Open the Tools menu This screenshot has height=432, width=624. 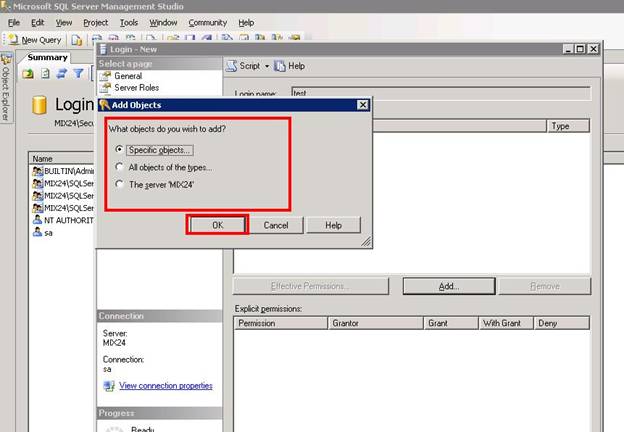128,22
